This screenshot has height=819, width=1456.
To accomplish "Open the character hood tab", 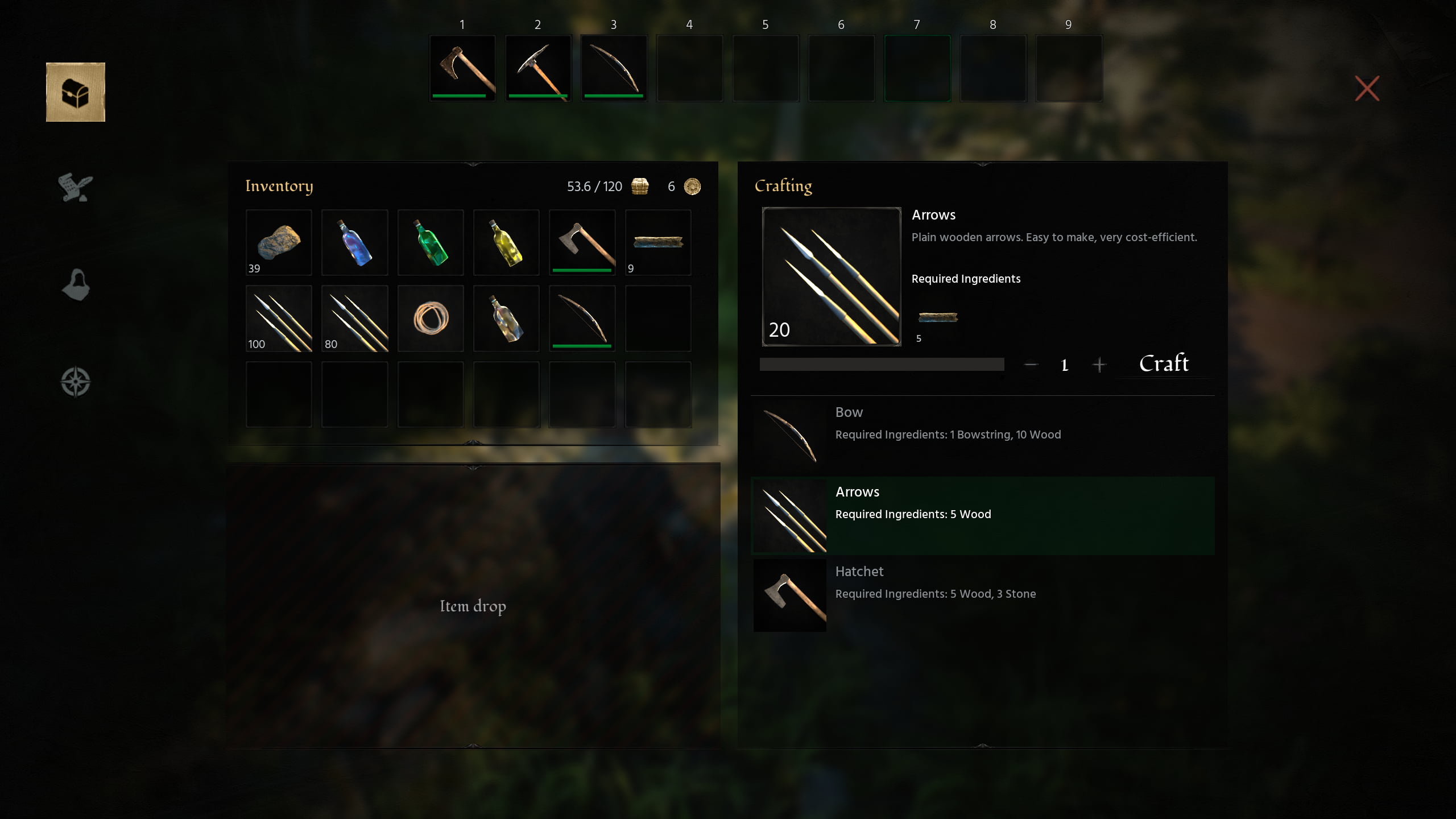I will pos(76,284).
